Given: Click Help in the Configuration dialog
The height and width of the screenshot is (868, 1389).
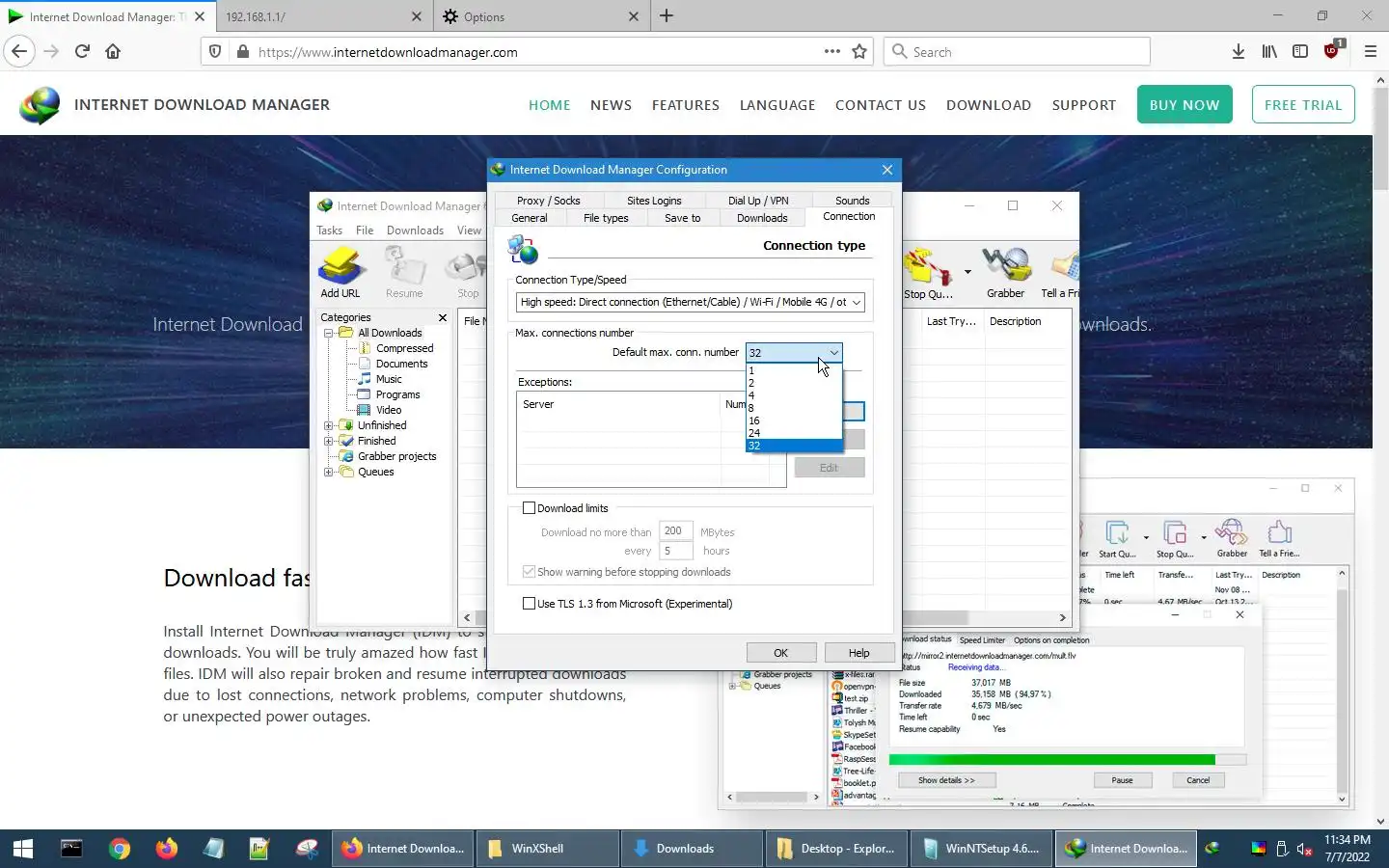Looking at the screenshot, I should (x=859, y=653).
